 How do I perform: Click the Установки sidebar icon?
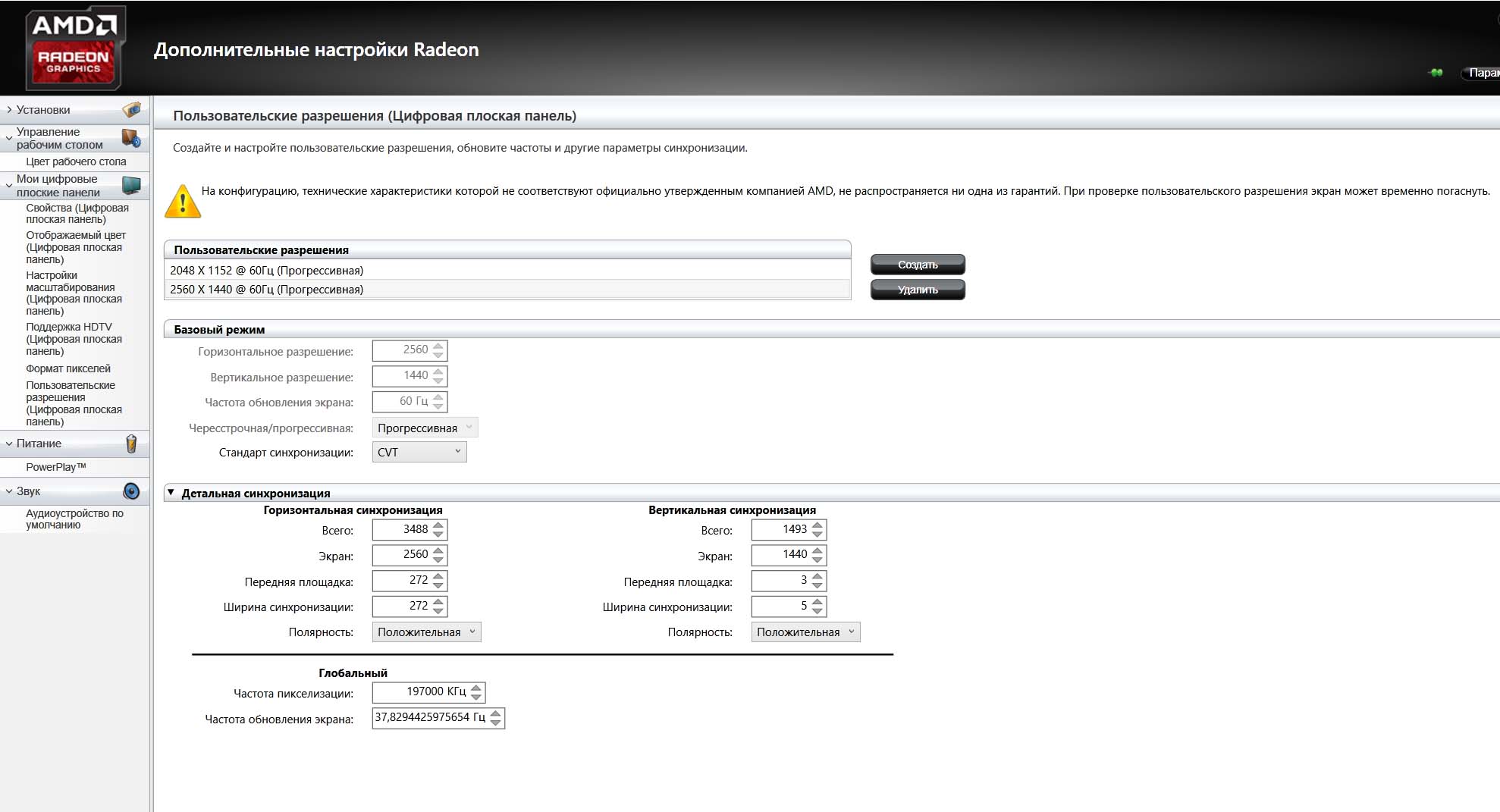click(131, 110)
